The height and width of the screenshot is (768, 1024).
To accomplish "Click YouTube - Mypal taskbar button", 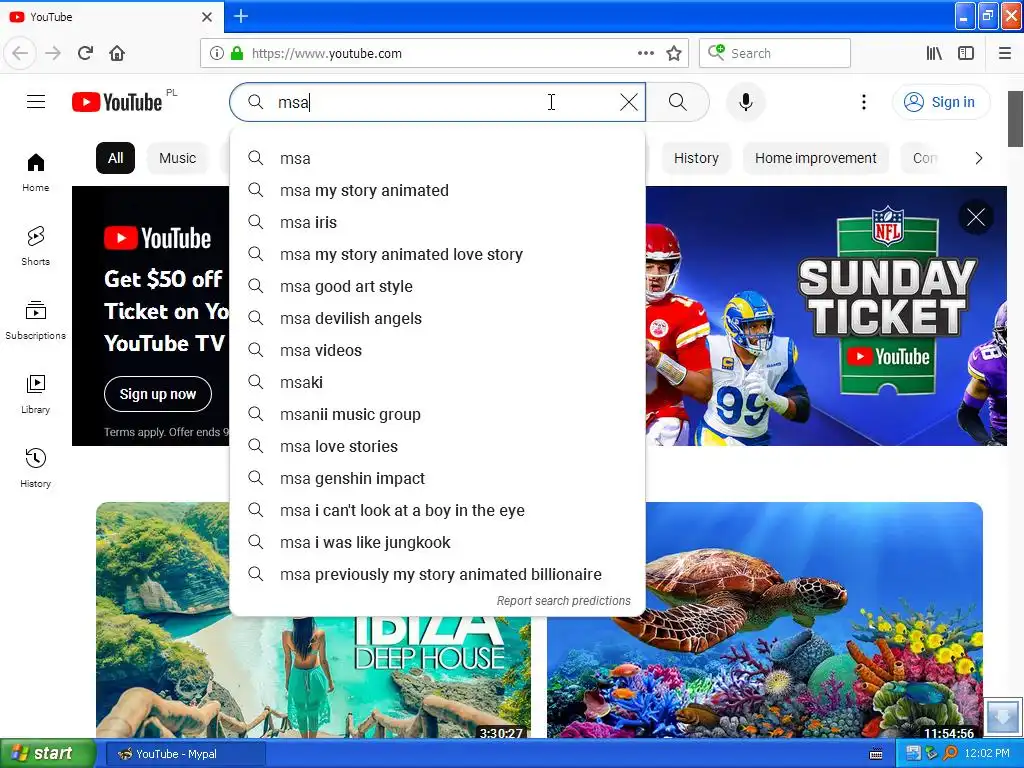I will tap(185, 754).
